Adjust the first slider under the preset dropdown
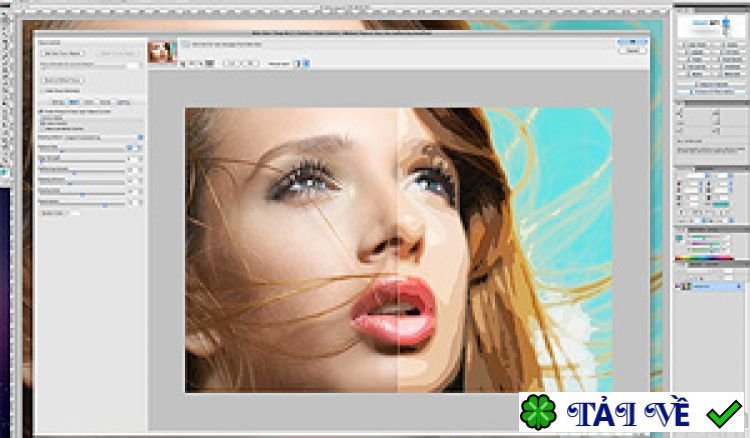Viewport: 750px width, 438px height. coord(81,149)
